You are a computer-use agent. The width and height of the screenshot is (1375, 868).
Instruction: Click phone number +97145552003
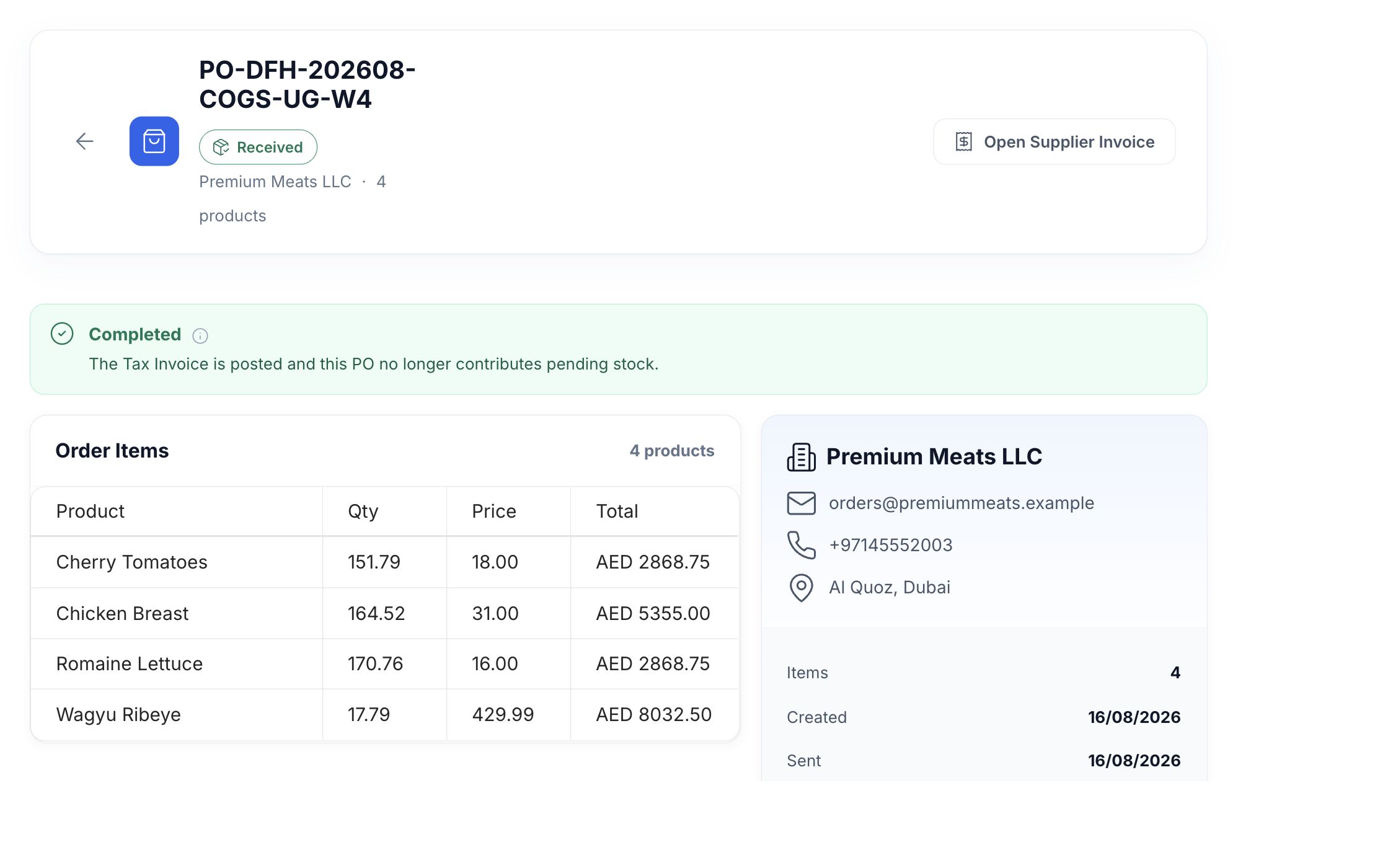click(x=891, y=545)
